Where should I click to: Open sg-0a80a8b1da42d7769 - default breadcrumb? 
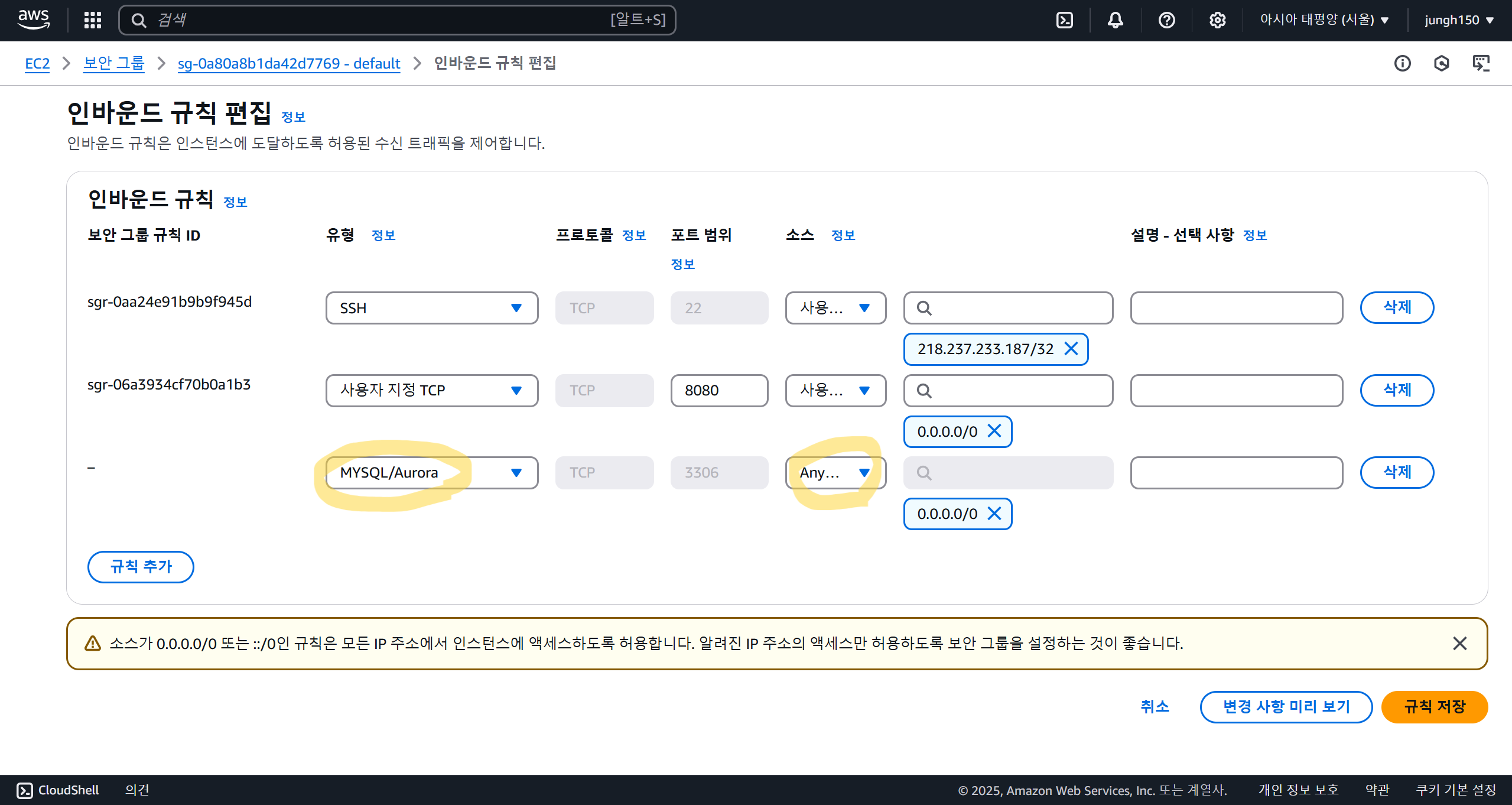pyautogui.click(x=289, y=63)
